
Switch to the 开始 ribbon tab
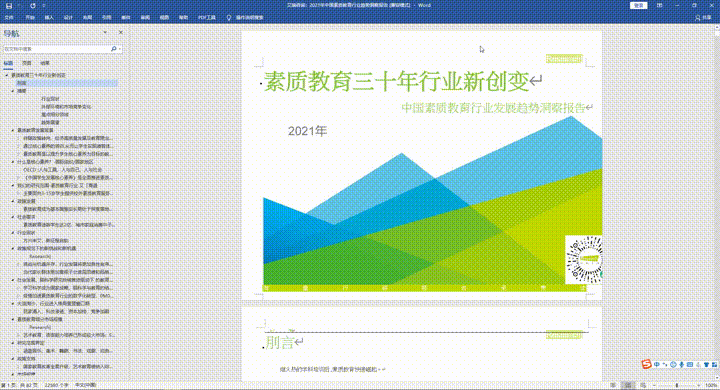30,17
